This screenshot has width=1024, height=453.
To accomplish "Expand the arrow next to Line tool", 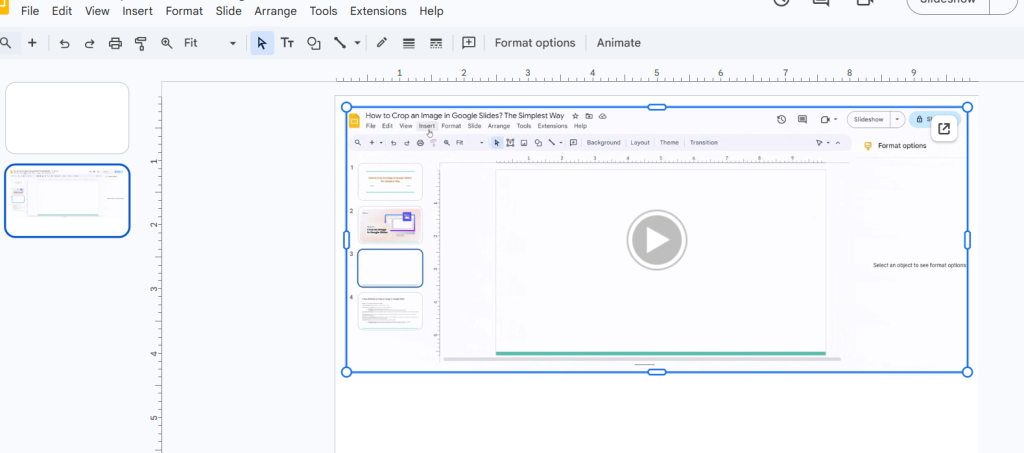I will [x=357, y=43].
